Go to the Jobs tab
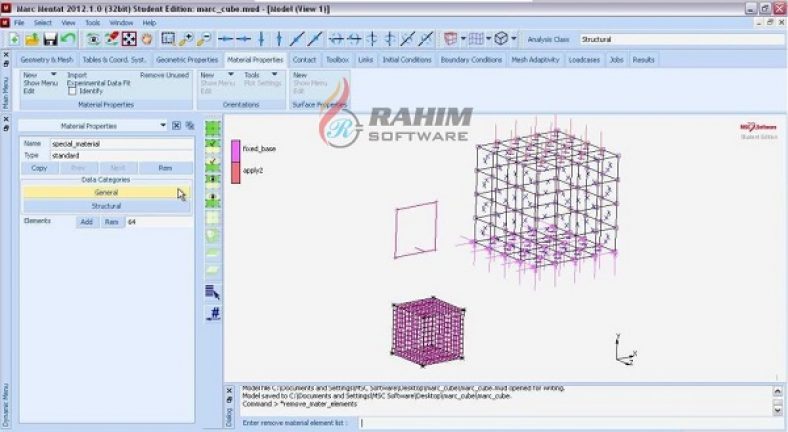 tap(616, 60)
